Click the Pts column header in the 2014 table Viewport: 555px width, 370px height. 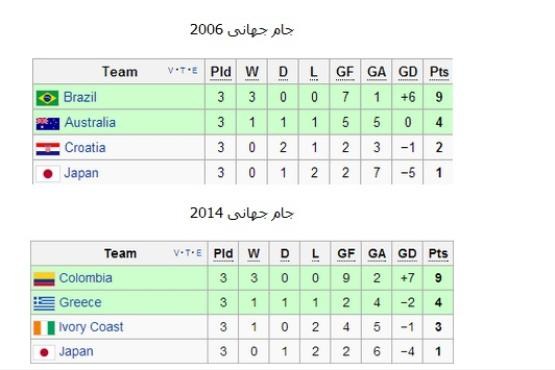pos(438,254)
